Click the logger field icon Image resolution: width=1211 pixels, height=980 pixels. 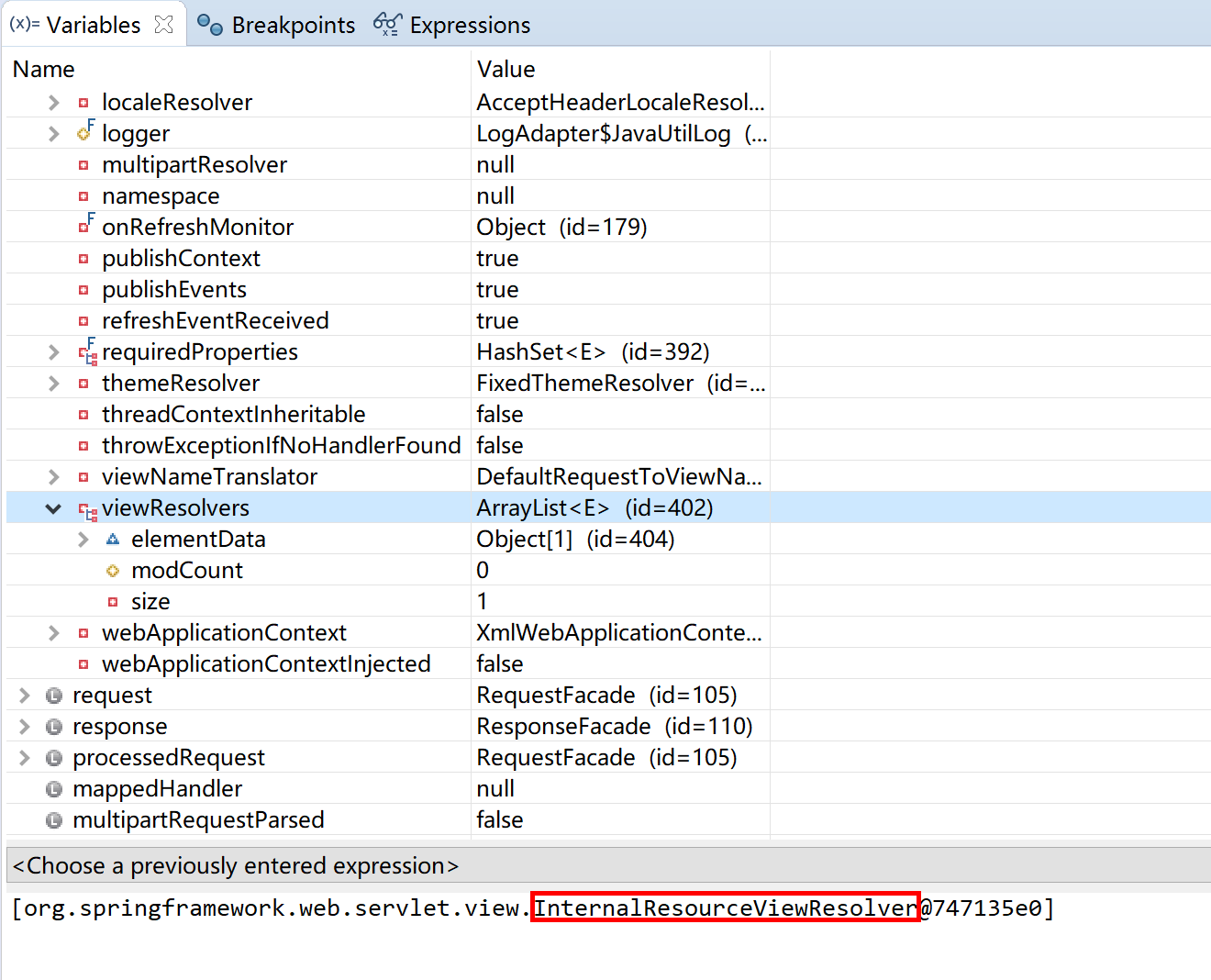point(85,133)
